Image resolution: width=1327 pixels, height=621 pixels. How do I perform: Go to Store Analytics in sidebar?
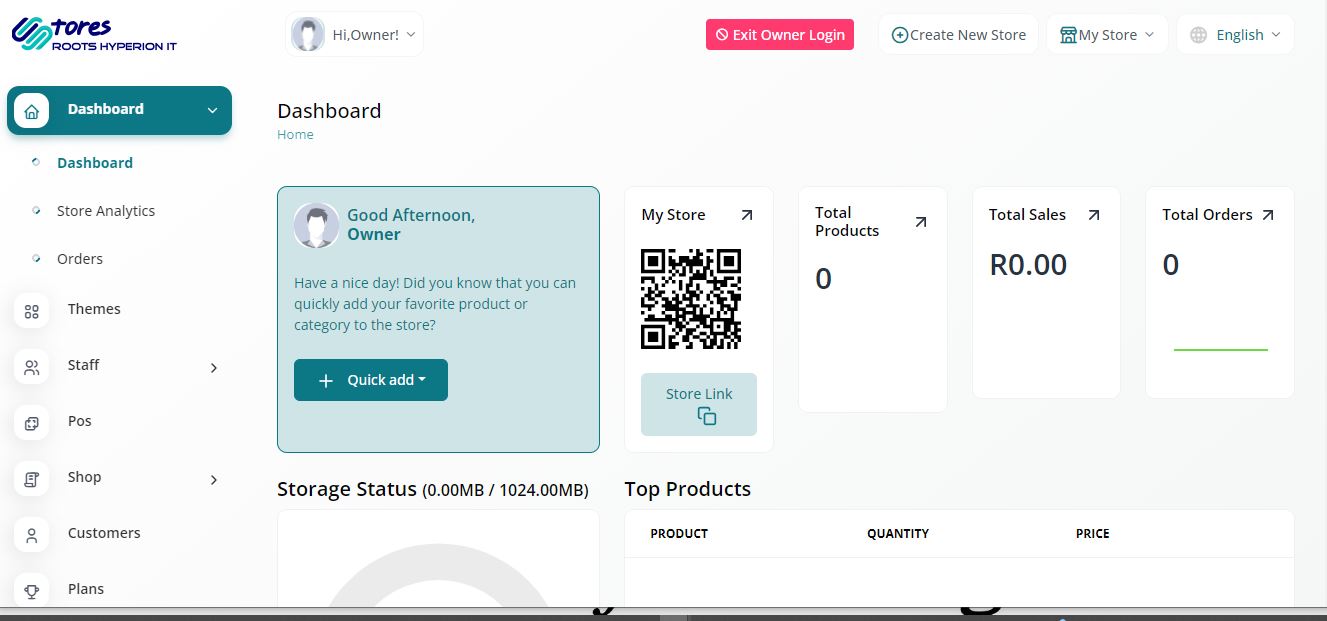coord(106,211)
